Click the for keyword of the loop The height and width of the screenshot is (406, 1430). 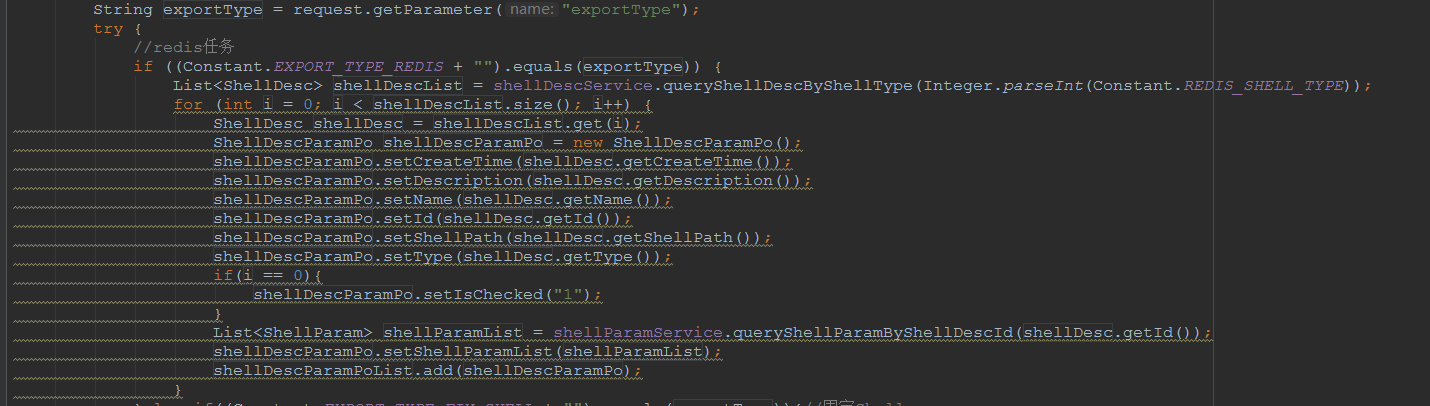tap(188, 105)
